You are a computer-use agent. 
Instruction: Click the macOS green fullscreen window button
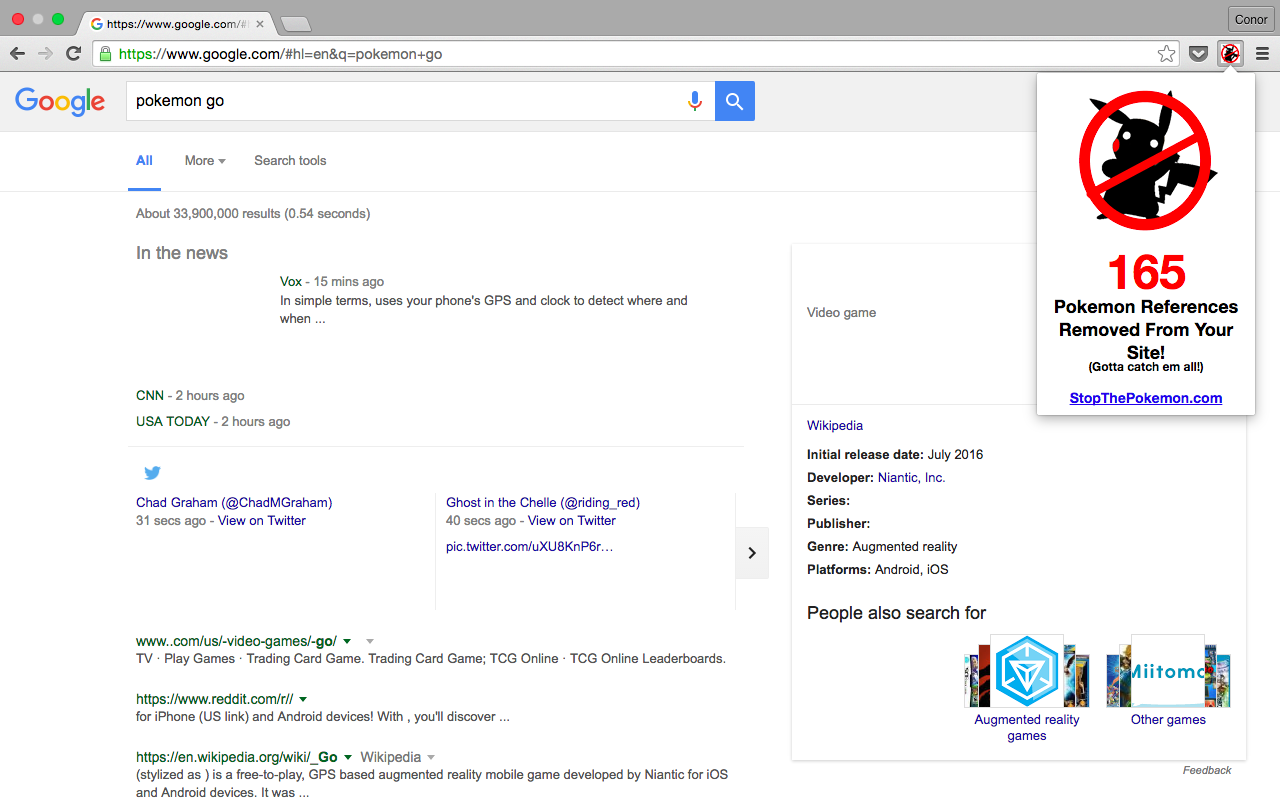[58, 19]
